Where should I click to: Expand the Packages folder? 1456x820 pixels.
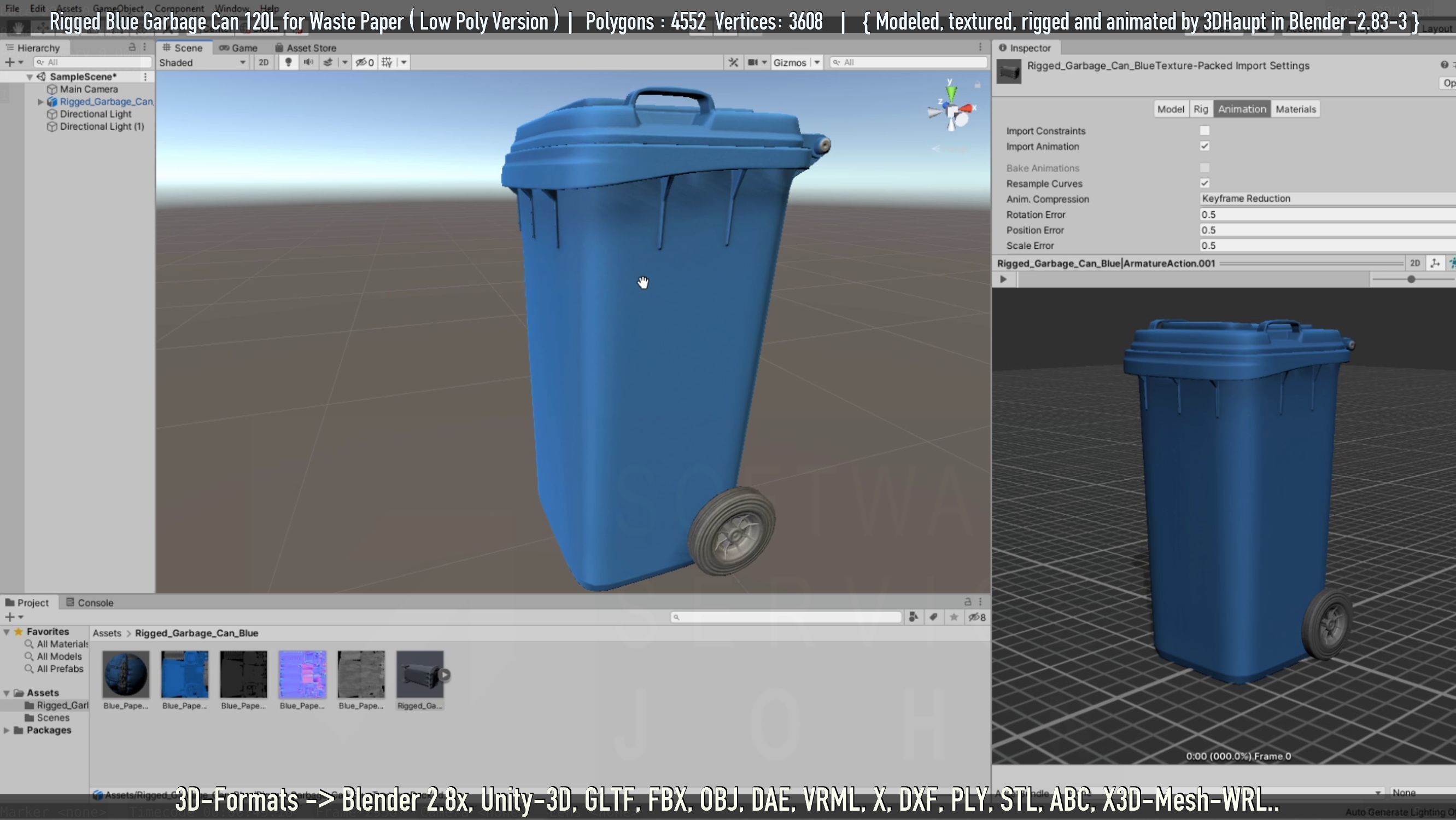coord(6,730)
